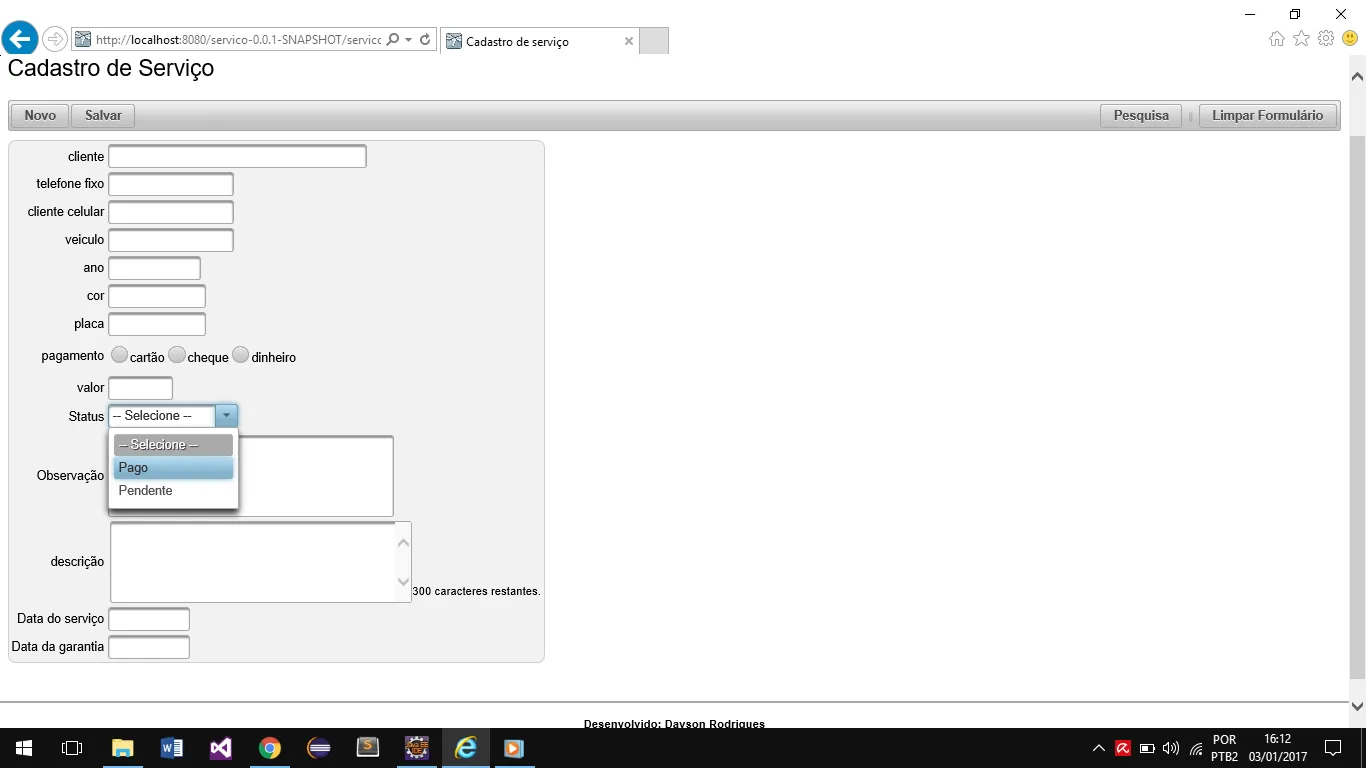
Task: Click into the cor field
Action: click(x=157, y=297)
